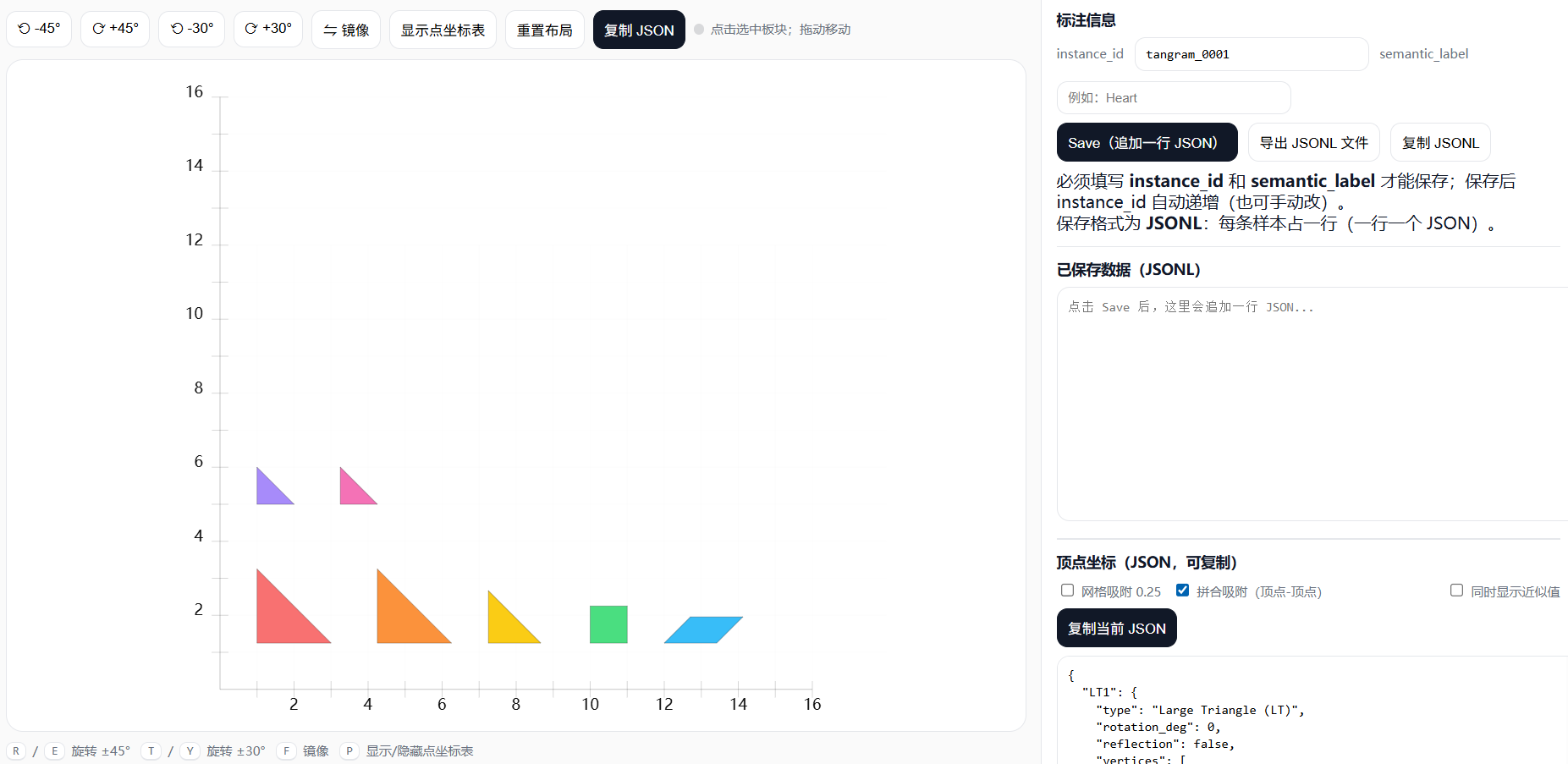Click the 顶点坐标 (JSON, 可复制) heading
The width and height of the screenshot is (1568, 764).
(1147, 563)
